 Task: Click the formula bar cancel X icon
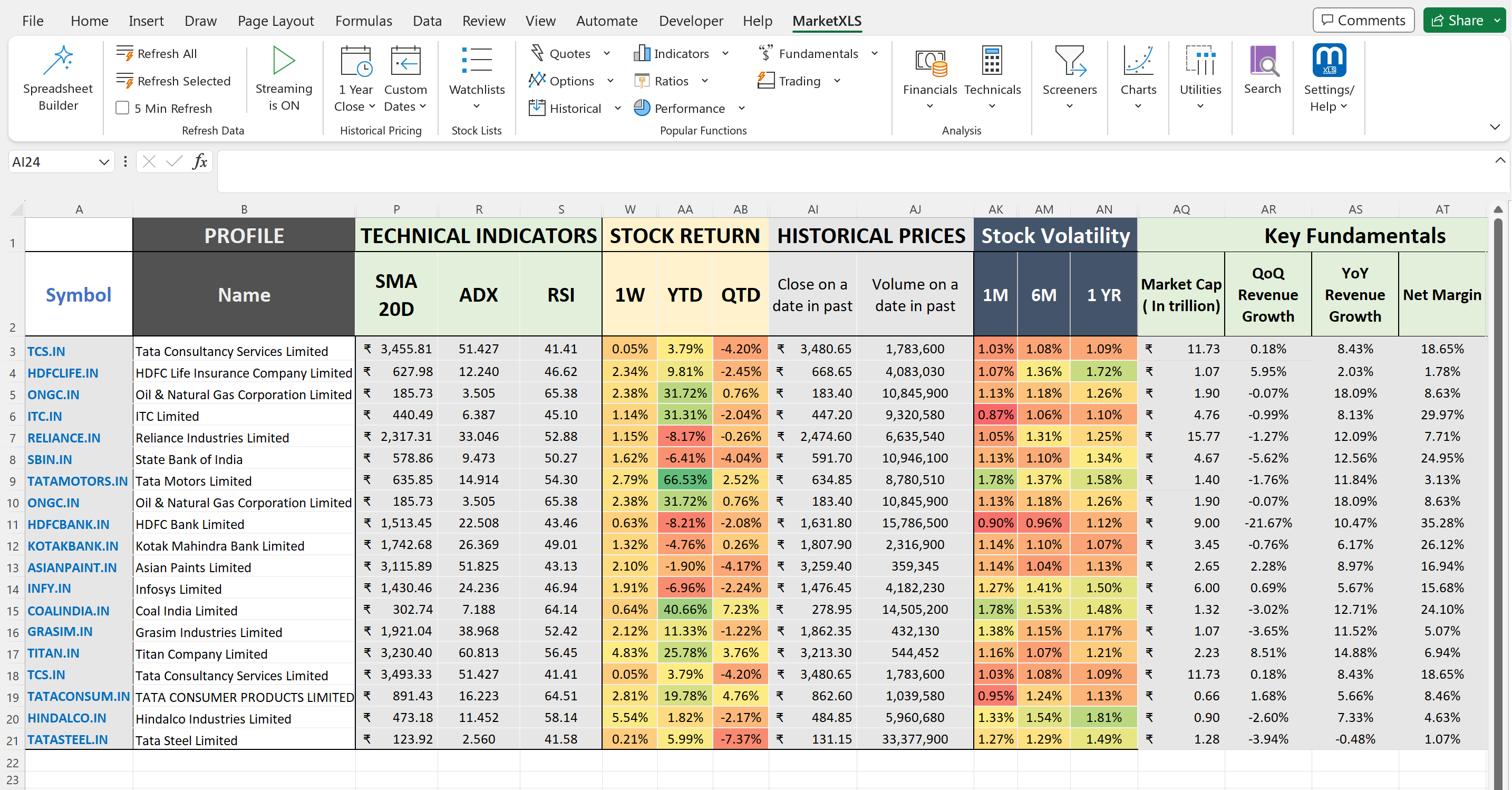pyautogui.click(x=149, y=161)
